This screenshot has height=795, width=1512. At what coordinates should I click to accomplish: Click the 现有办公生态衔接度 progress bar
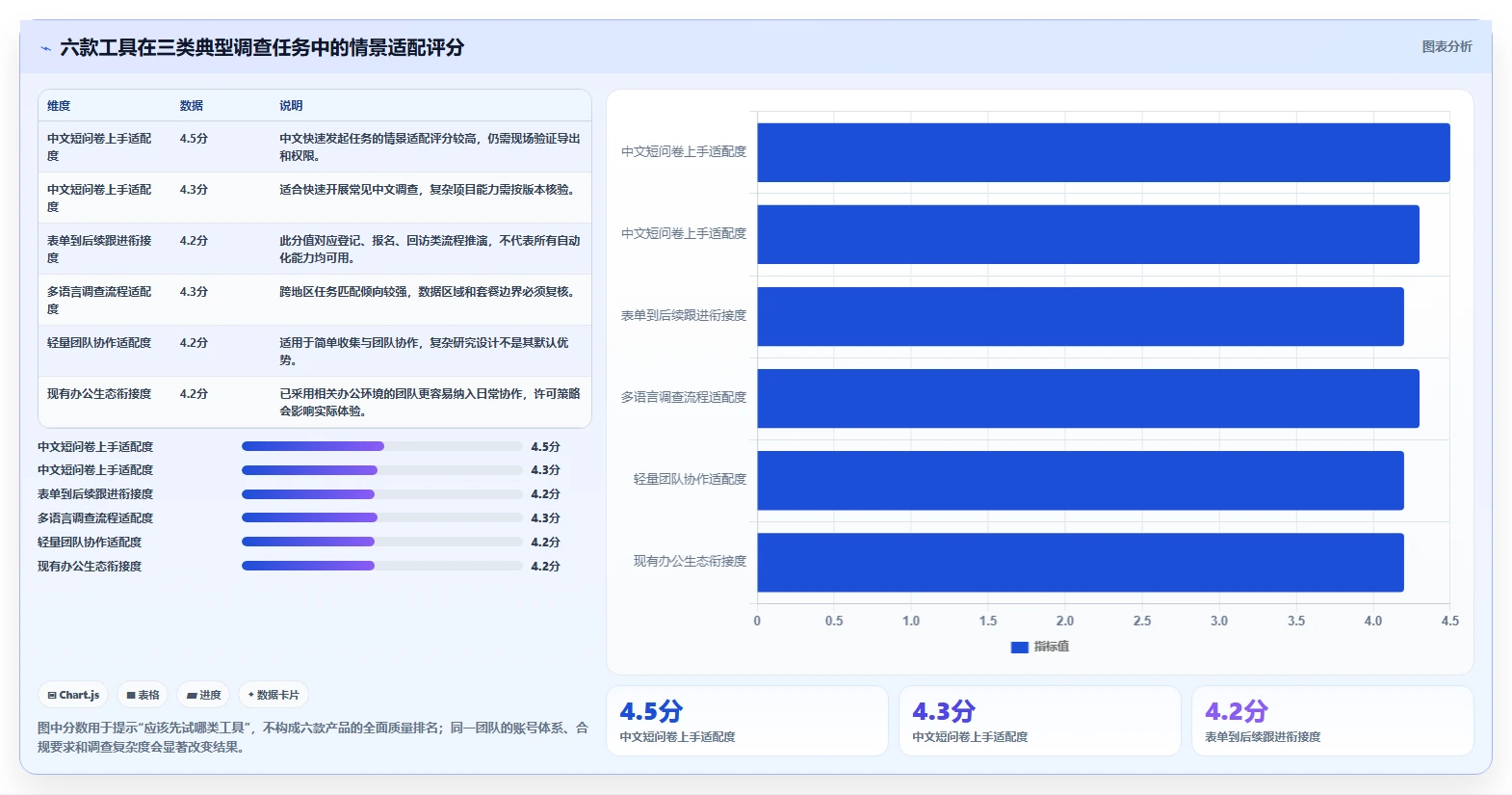(x=381, y=566)
